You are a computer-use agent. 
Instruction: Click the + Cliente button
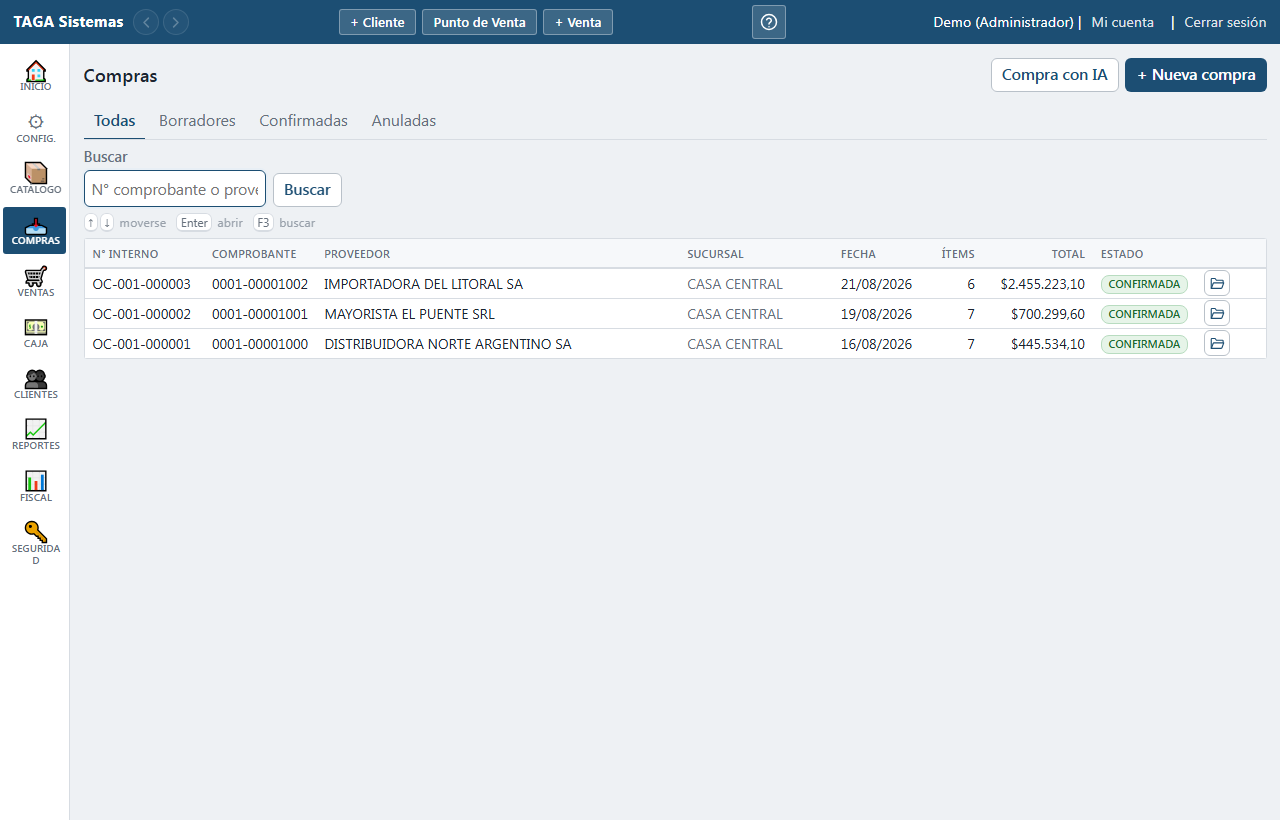tap(377, 22)
